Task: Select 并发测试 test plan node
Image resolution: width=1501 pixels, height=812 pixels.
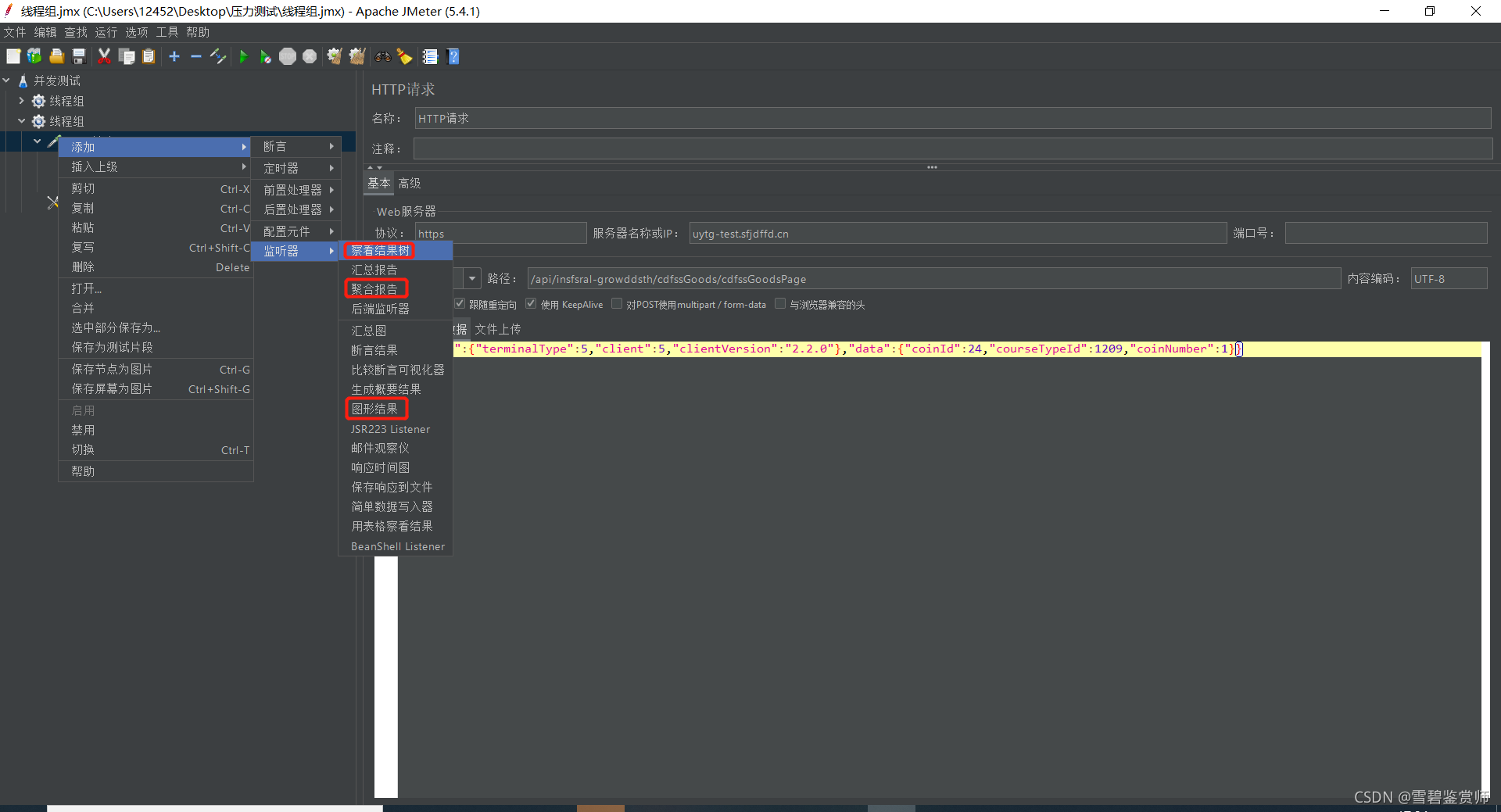Action: click(x=56, y=80)
